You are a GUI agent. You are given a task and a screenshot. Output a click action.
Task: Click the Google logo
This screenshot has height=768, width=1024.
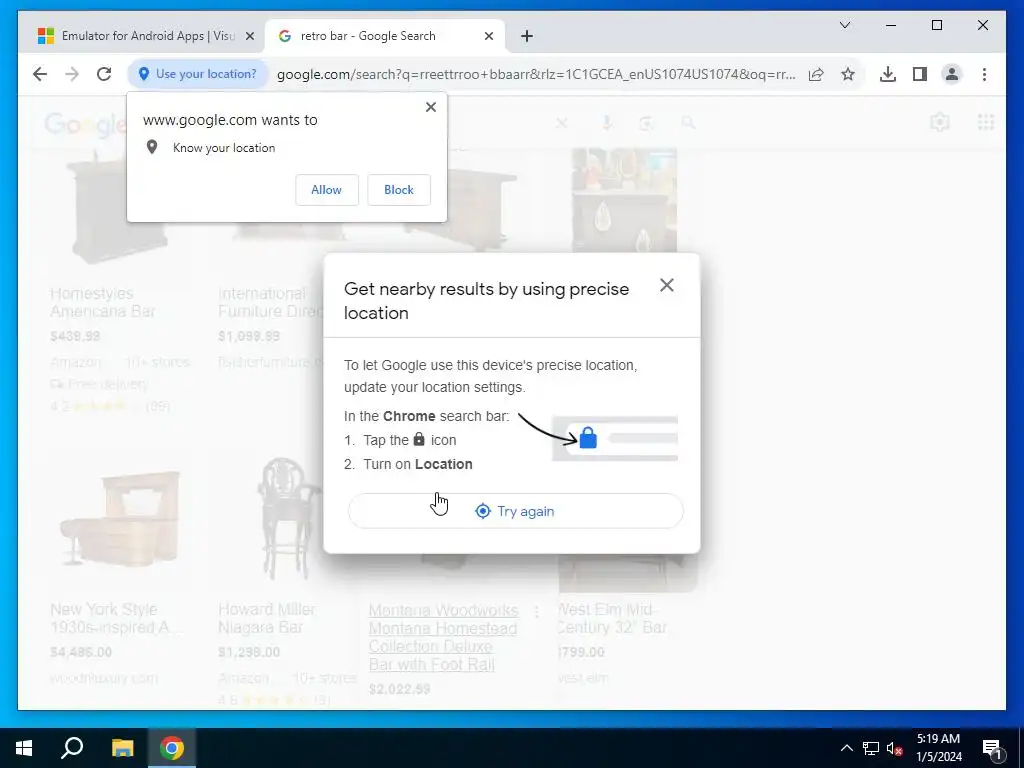[86, 123]
